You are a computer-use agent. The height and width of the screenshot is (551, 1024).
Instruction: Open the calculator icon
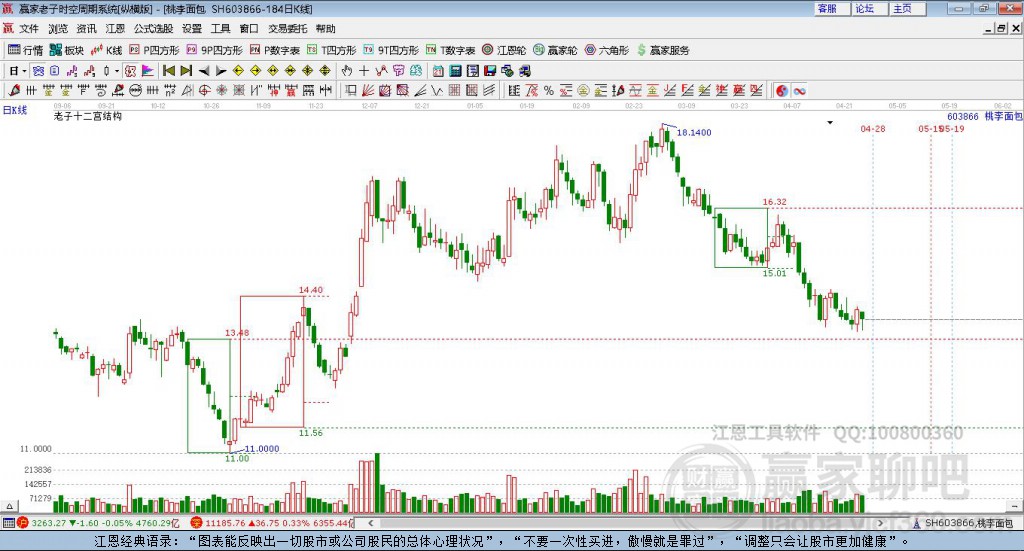(455, 71)
